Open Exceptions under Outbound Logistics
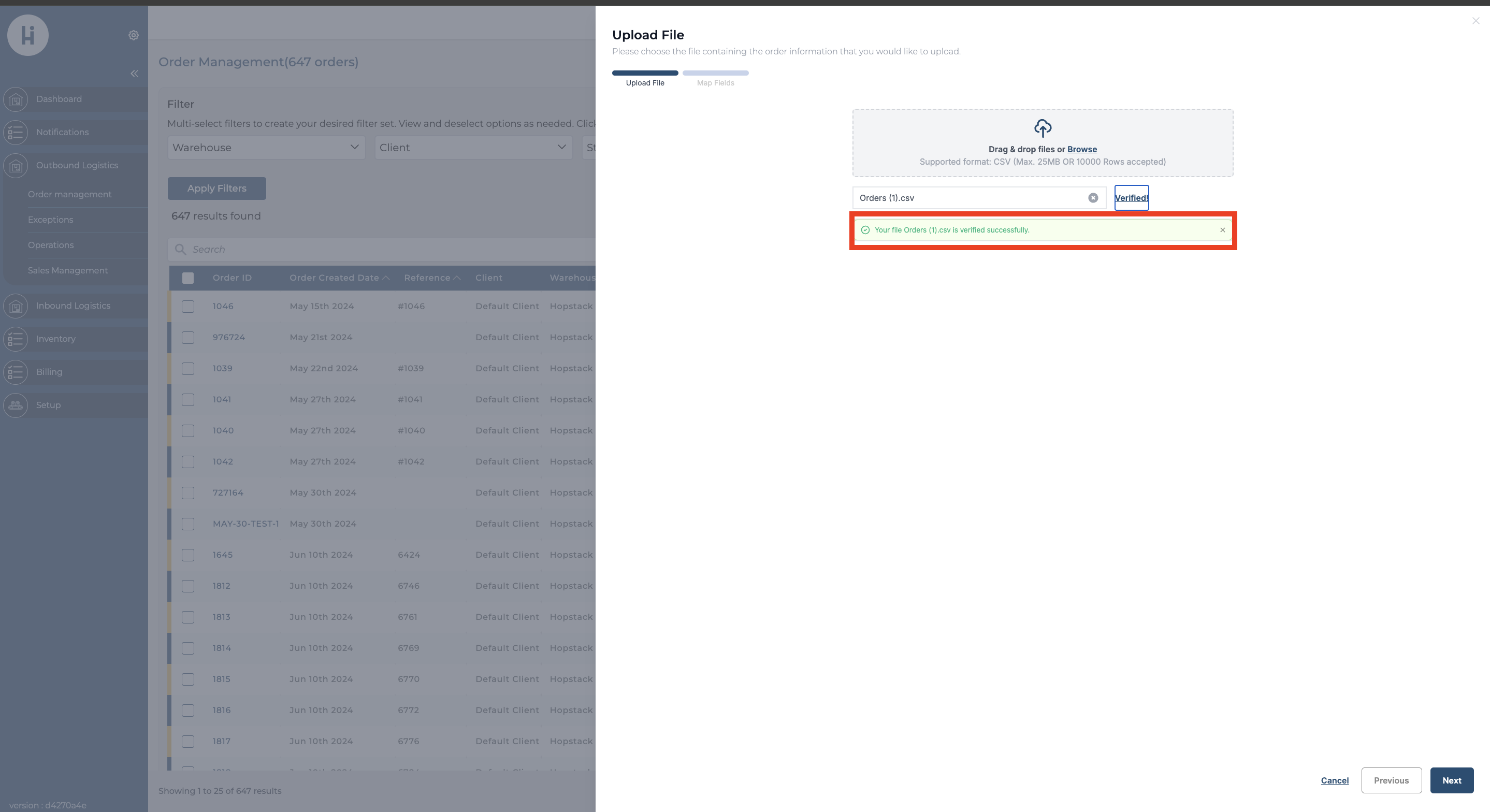This screenshot has width=1490, height=812. [x=50, y=220]
